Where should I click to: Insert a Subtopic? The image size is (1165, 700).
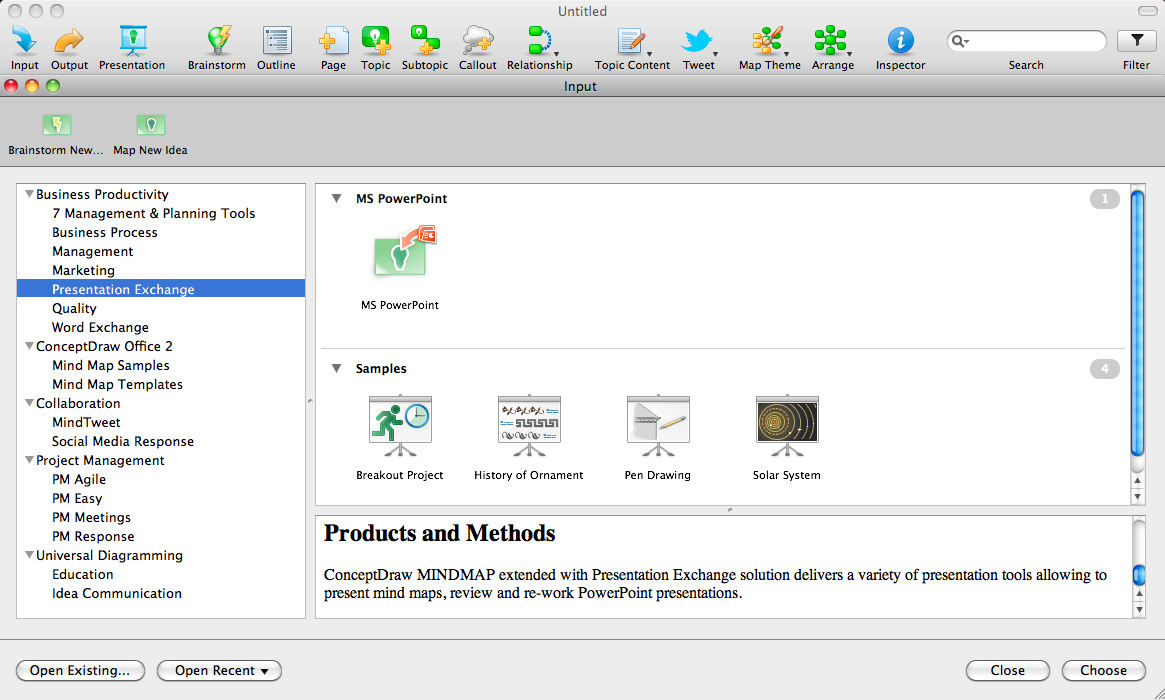click(x=424, y=40)
